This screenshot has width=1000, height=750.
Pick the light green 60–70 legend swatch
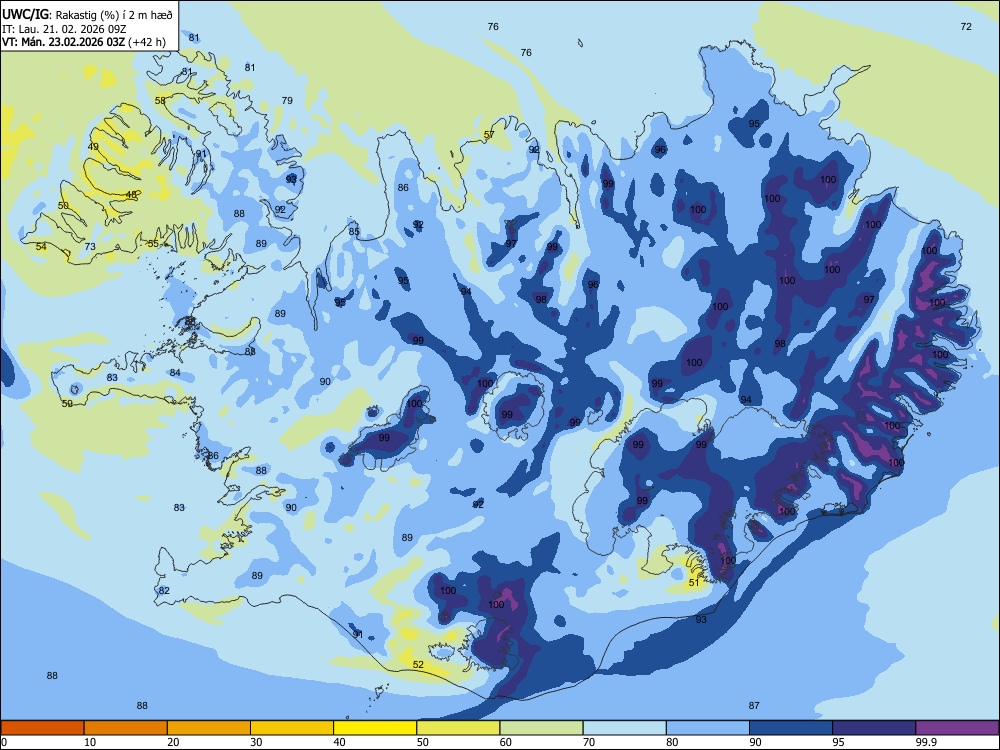pos(541,728)
